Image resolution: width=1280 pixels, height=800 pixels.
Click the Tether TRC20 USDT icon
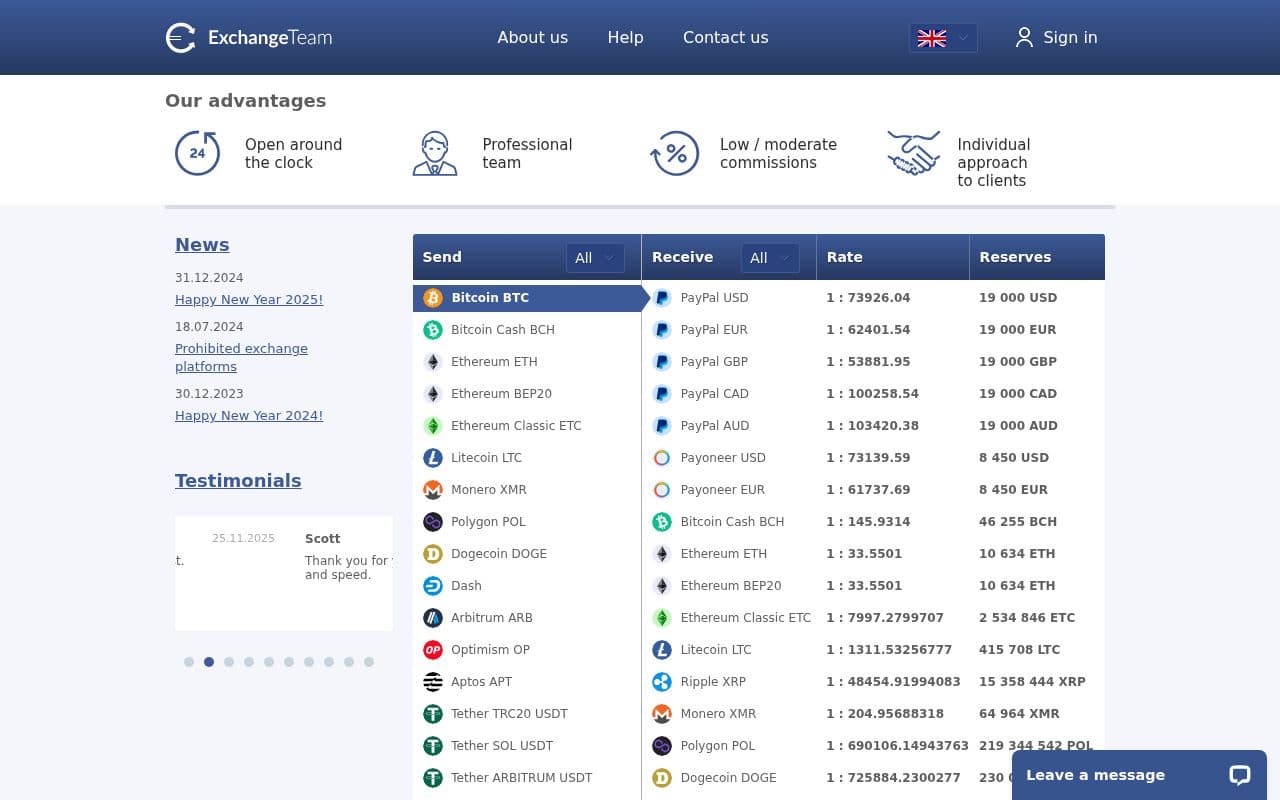click(x=433, y=713)
